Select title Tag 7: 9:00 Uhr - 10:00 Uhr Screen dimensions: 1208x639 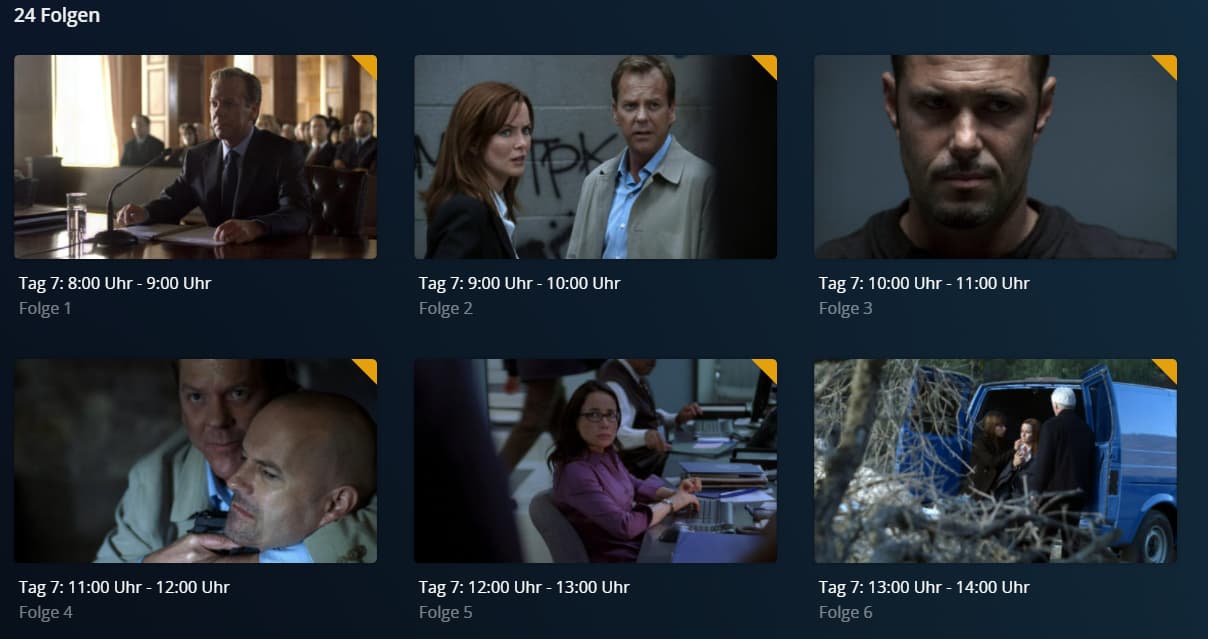coord(519,283)
